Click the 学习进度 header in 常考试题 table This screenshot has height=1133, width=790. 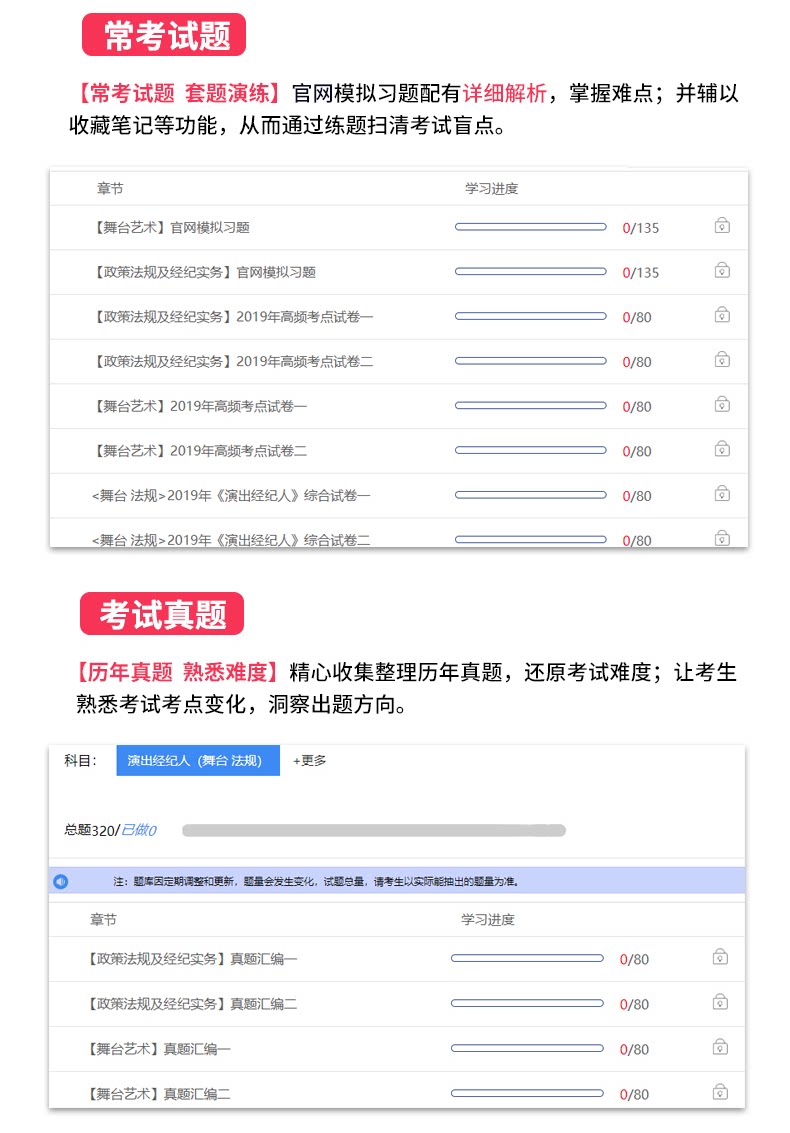(491, 189)
